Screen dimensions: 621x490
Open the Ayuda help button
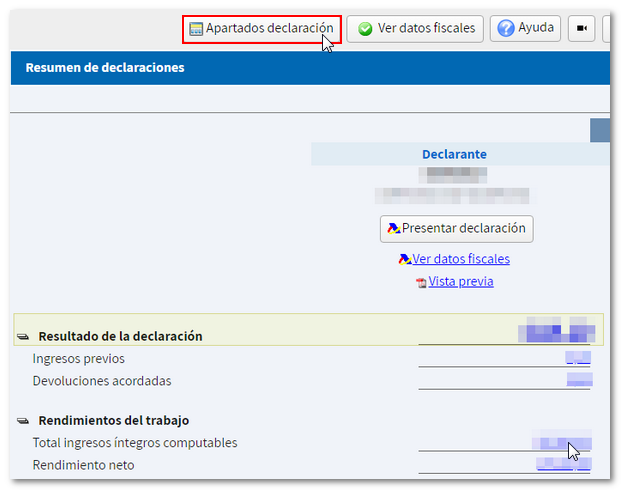[526, 29]
